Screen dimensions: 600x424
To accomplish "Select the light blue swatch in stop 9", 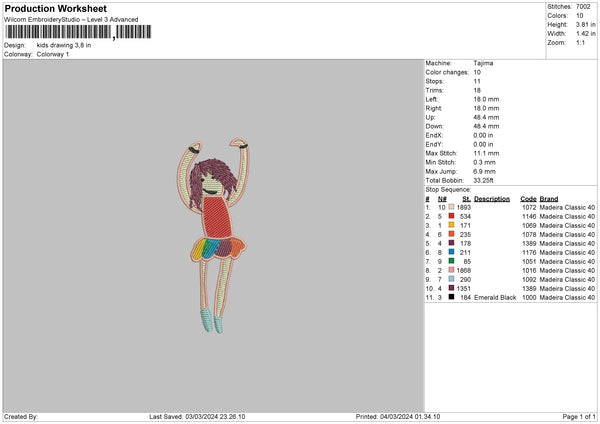I will pos(453,279).
